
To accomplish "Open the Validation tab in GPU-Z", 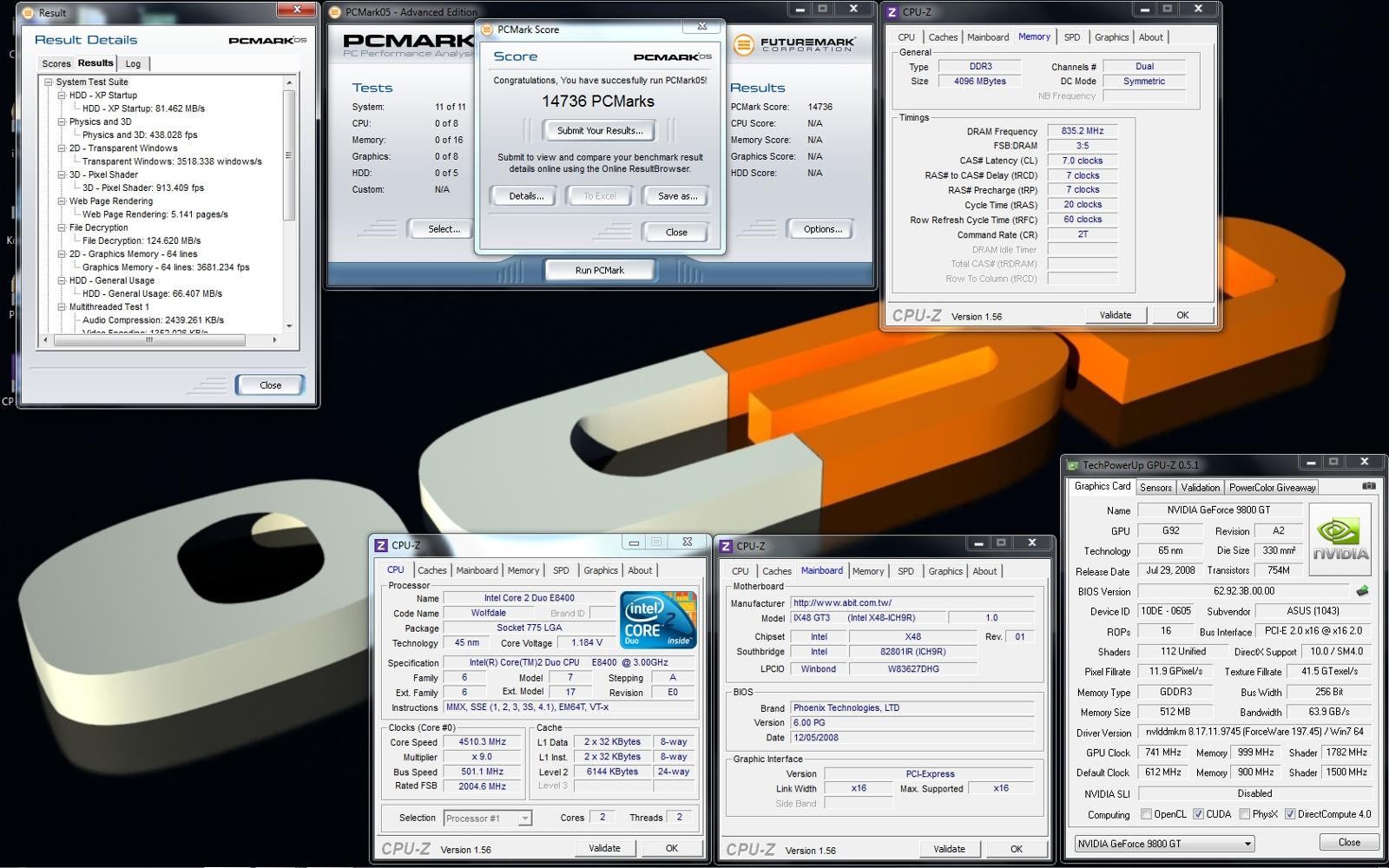I will pyautogui.click(x=1201, y=488).
